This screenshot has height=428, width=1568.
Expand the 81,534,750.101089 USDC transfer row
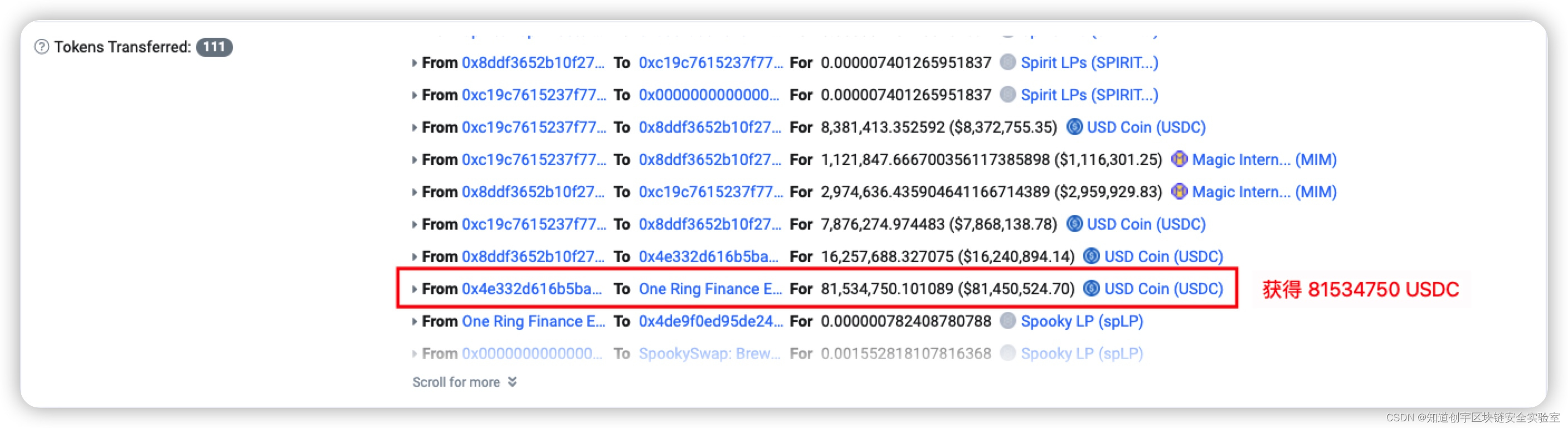414,289
